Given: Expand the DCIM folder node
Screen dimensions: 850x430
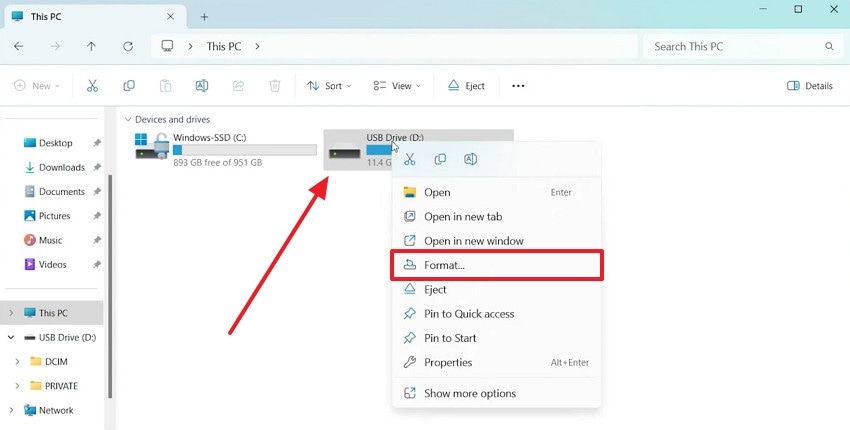Looking at the screenshot, I should click(17, 362).
